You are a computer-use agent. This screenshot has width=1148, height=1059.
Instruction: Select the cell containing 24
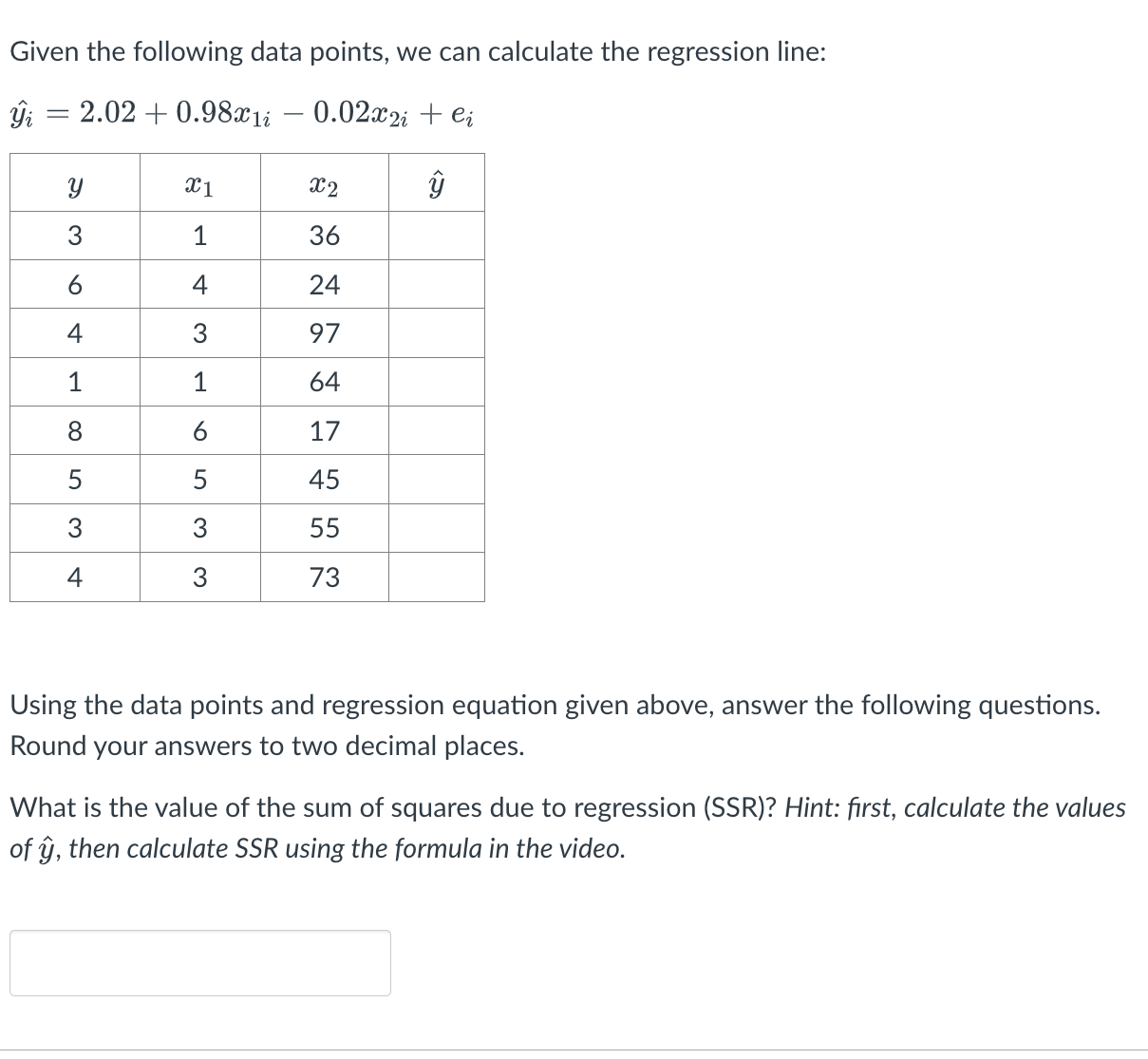325,284
